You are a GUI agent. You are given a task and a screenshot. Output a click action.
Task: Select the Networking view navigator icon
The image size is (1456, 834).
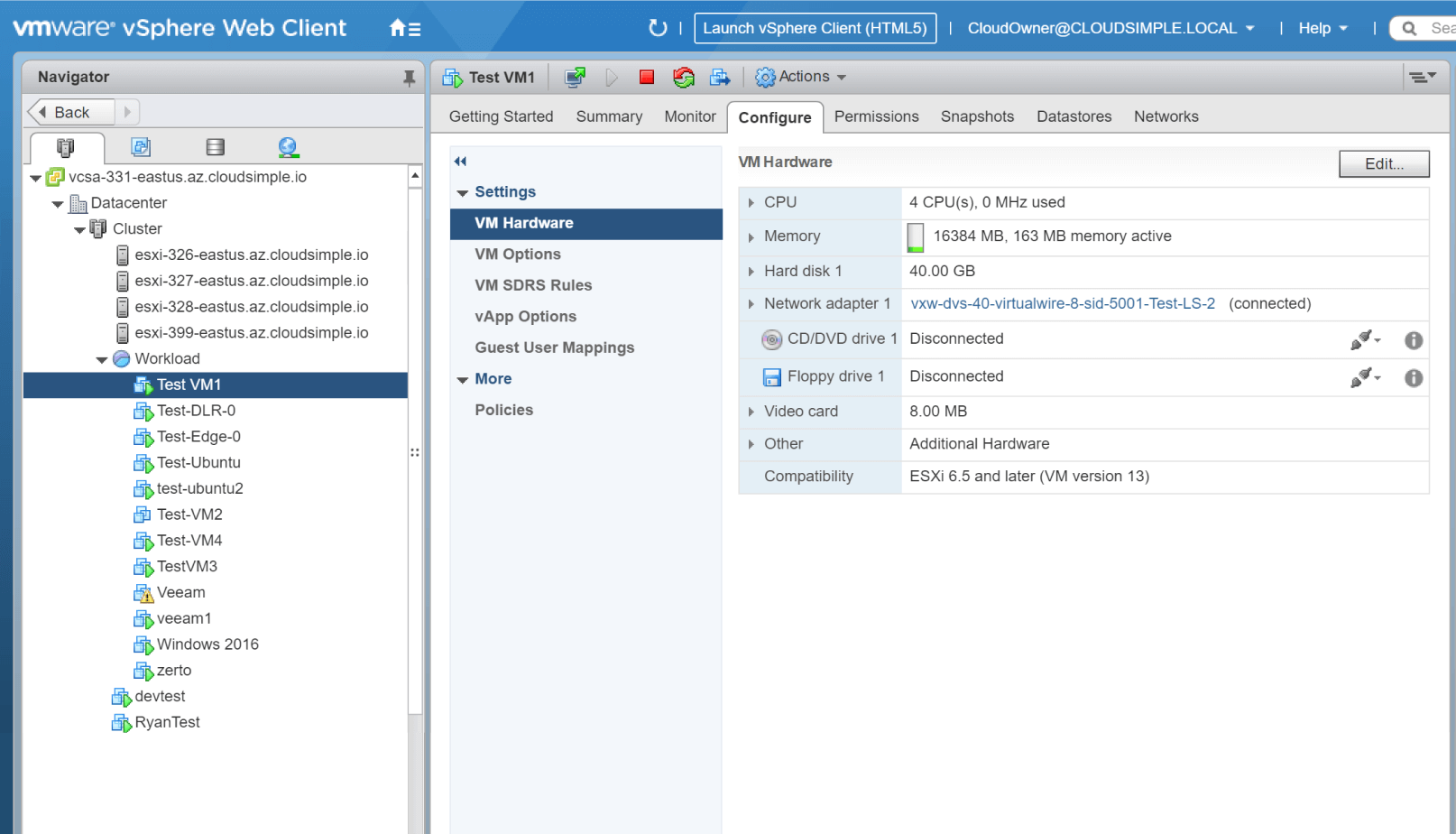(288, 147)
